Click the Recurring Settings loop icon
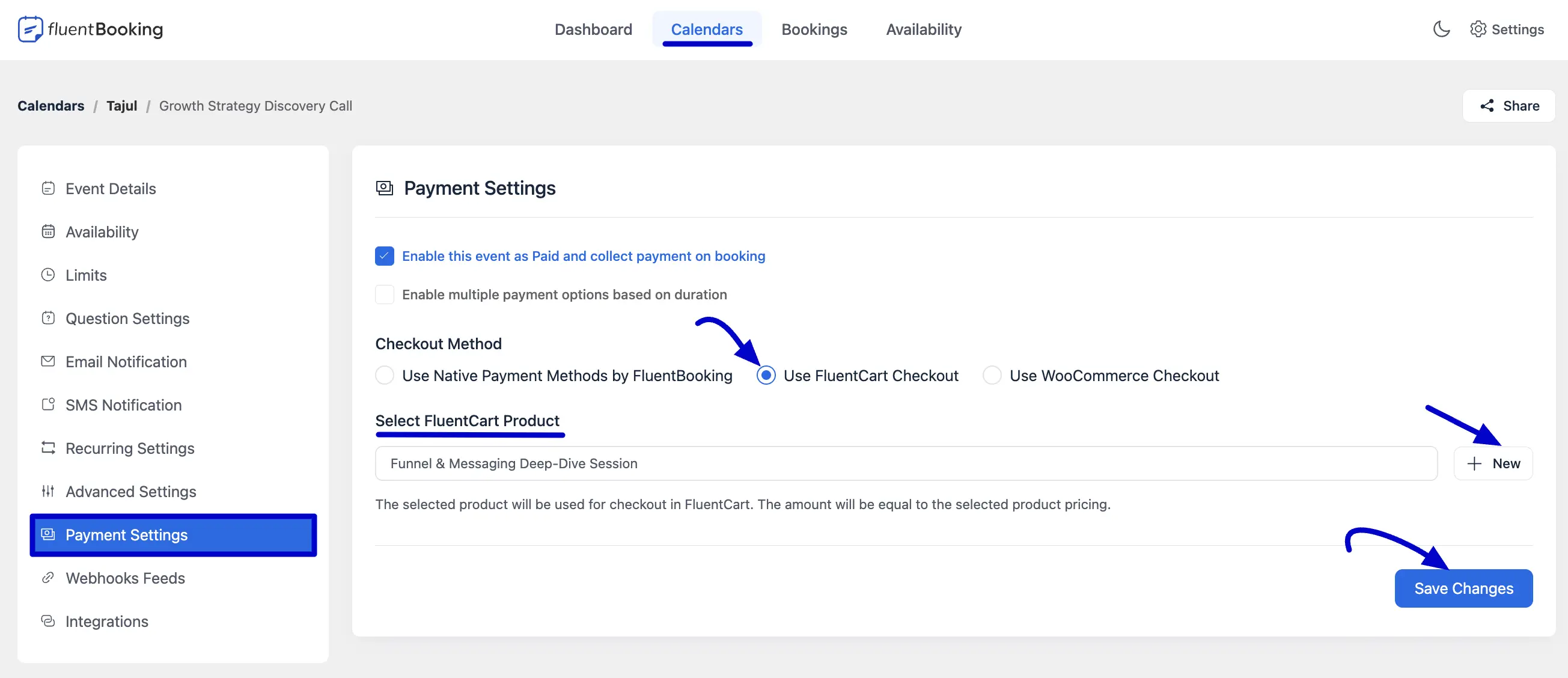The width and height of the screenshot is (1568, 678). tap(48, 448)
